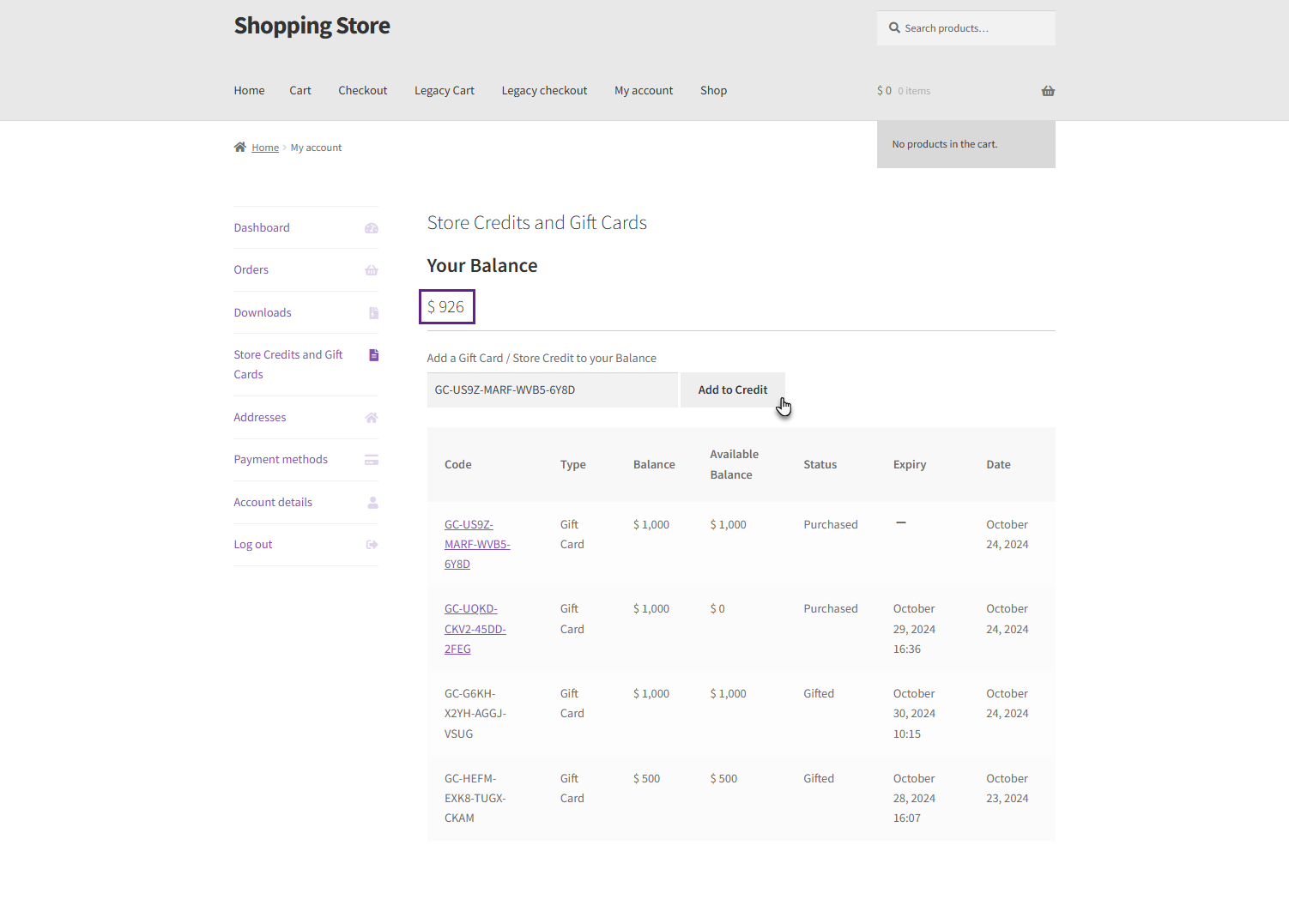Open Payment methods in account sidebar
Screen dimensions: 1289x924
coord(281,460)
